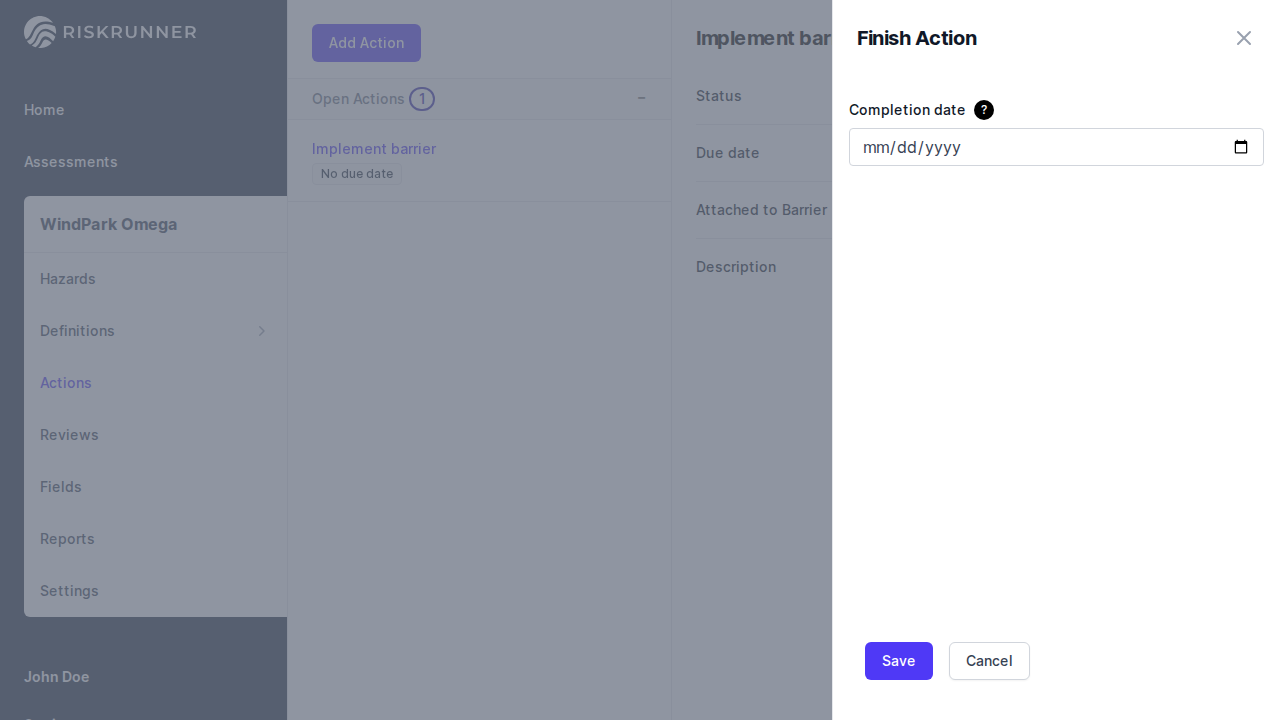
Task: Go to Assessments in sidebar
Action: coord(71,162)
